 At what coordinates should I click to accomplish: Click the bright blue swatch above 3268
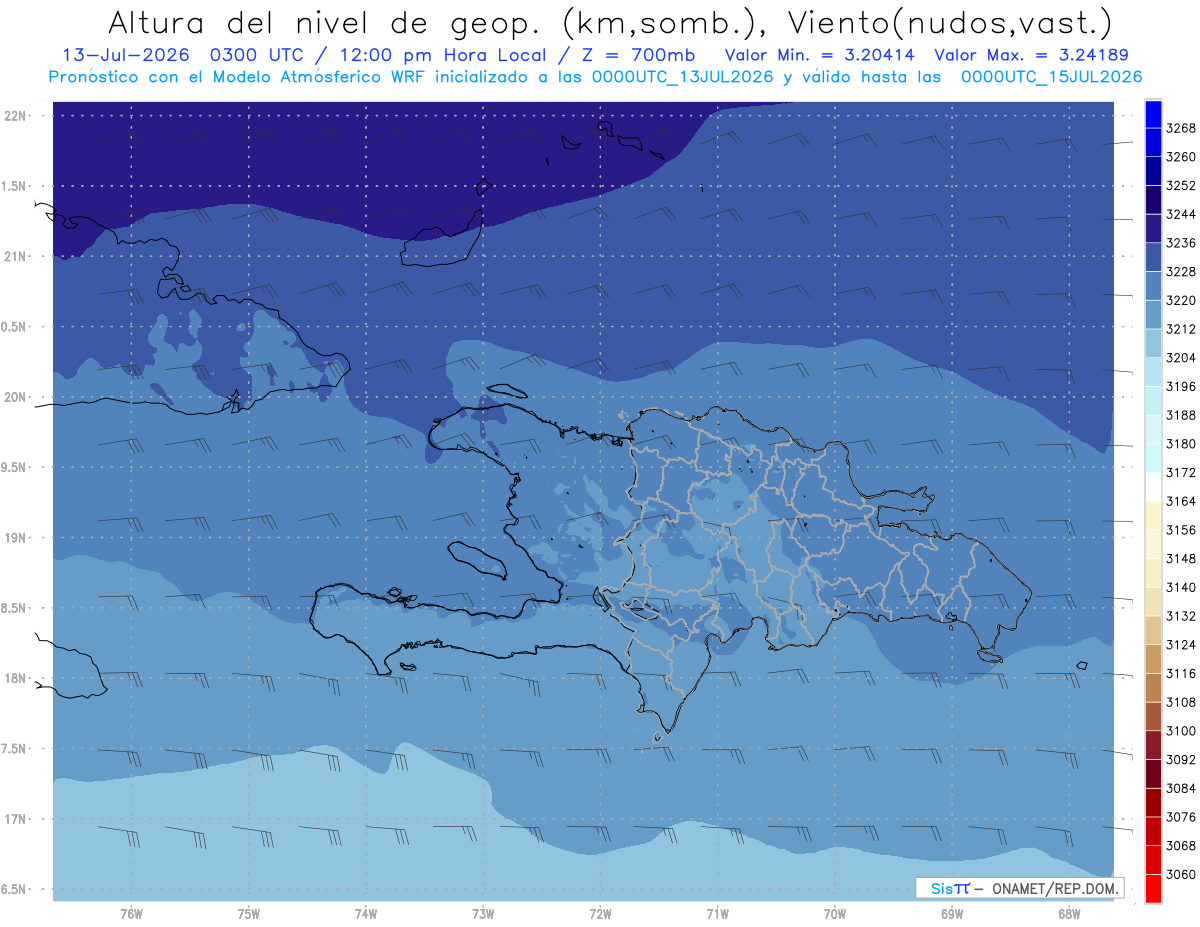tap(1153, 113)
